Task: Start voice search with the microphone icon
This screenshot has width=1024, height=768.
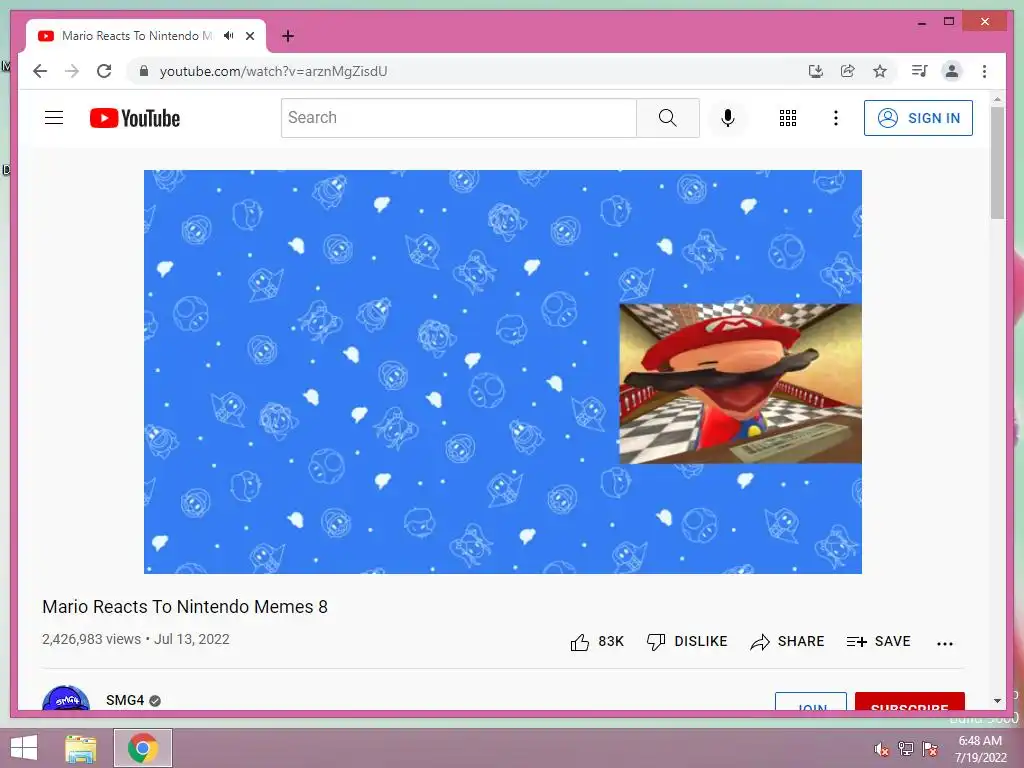Action: (x=728, y=118)
